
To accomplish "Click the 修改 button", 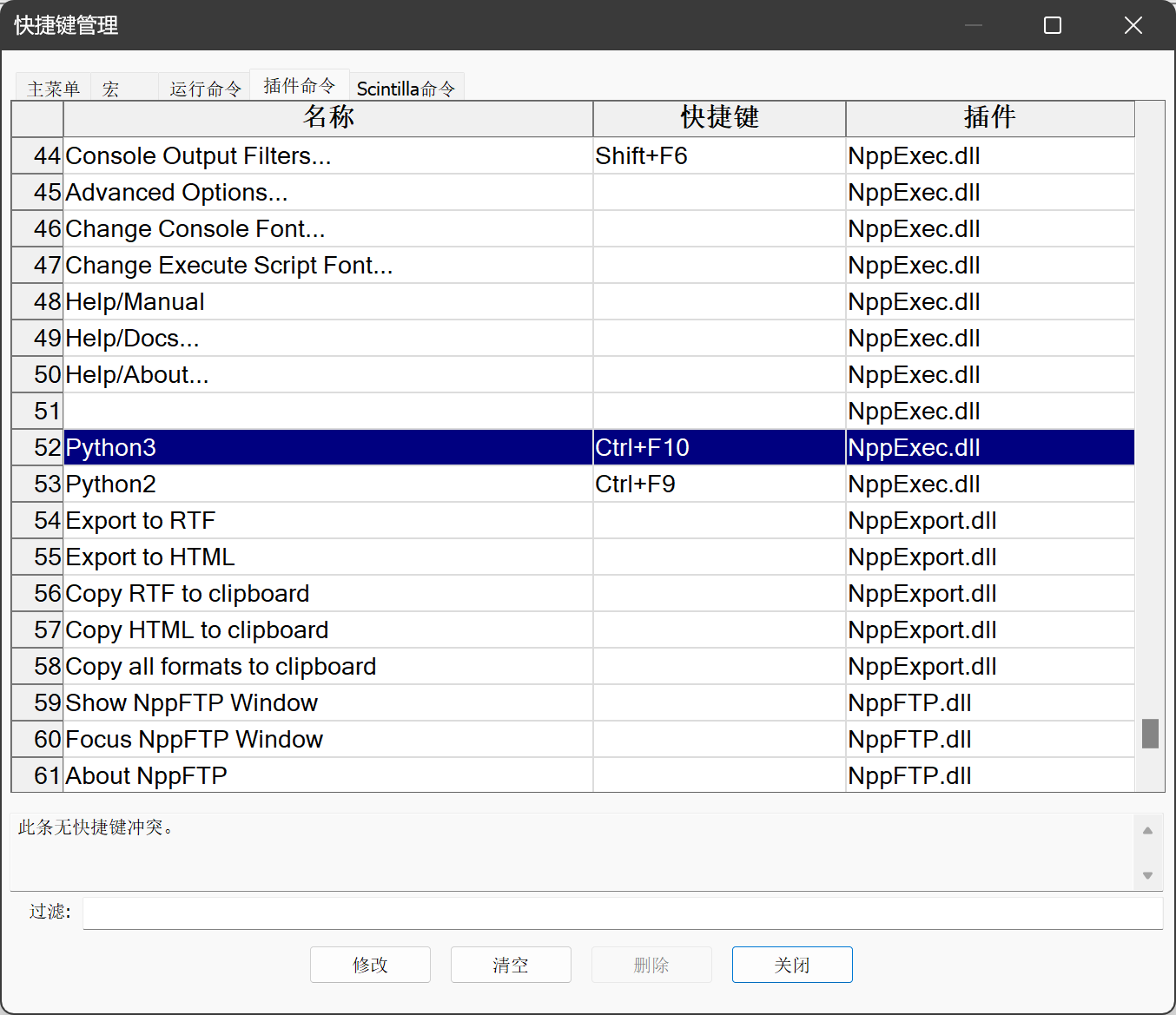I will pyautogui.click(x=370, y=965).
